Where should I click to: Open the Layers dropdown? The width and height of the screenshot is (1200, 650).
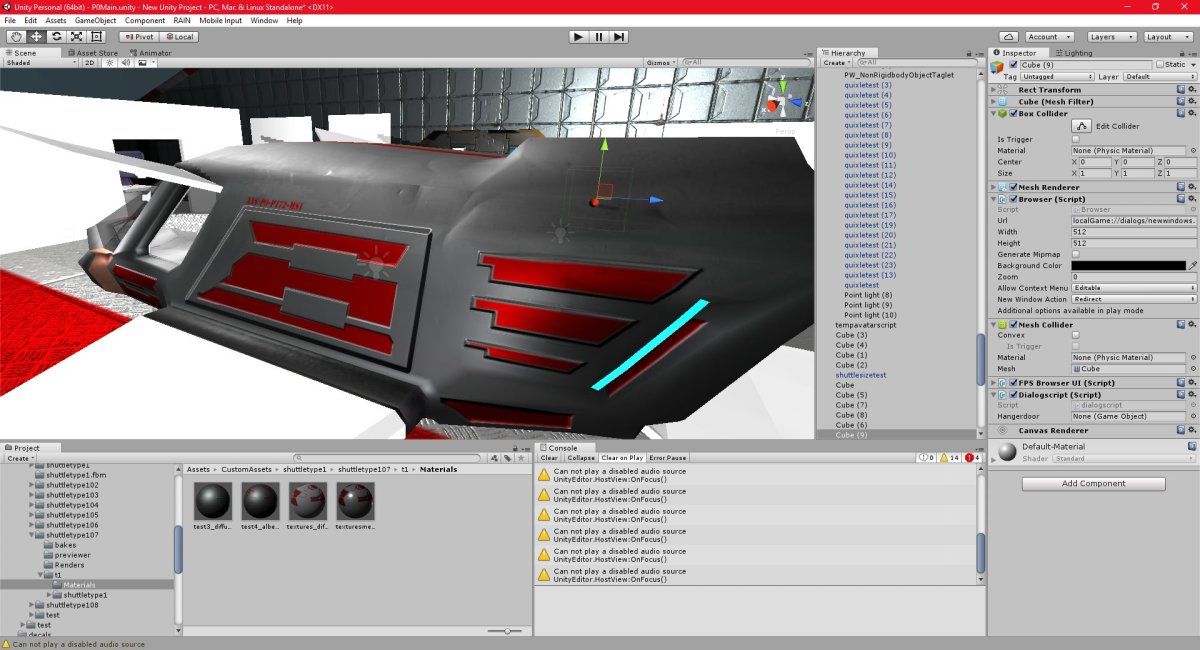1114,37
